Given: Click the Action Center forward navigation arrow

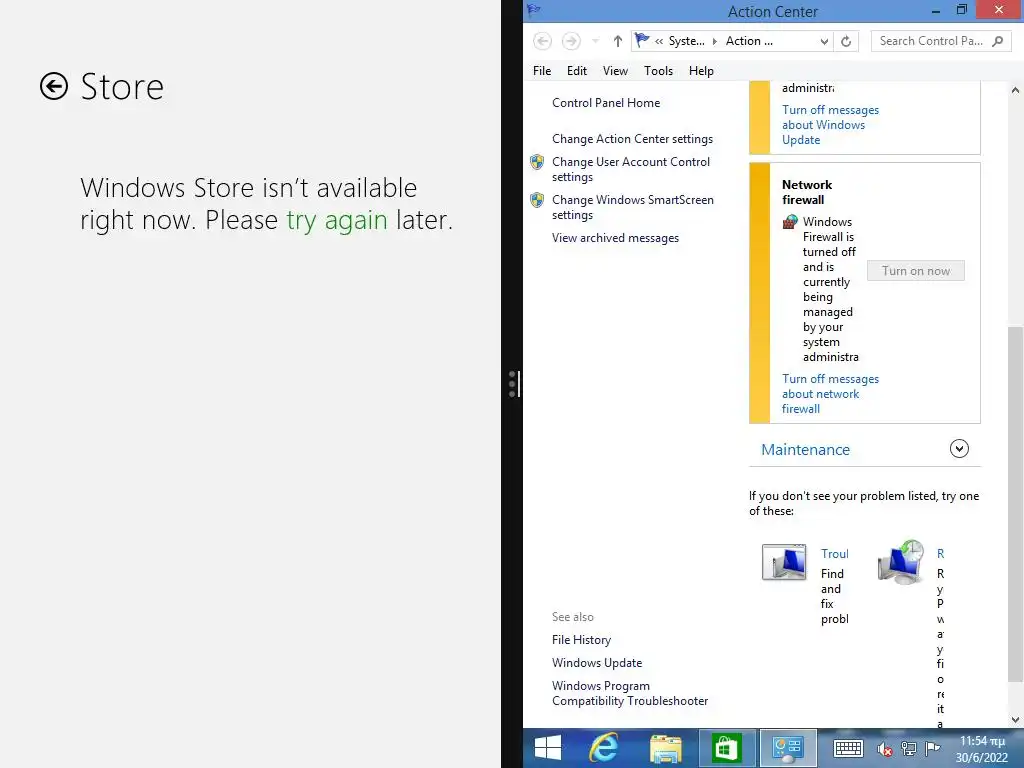Looking at the screenshot, I should click(x=571, y=41).
